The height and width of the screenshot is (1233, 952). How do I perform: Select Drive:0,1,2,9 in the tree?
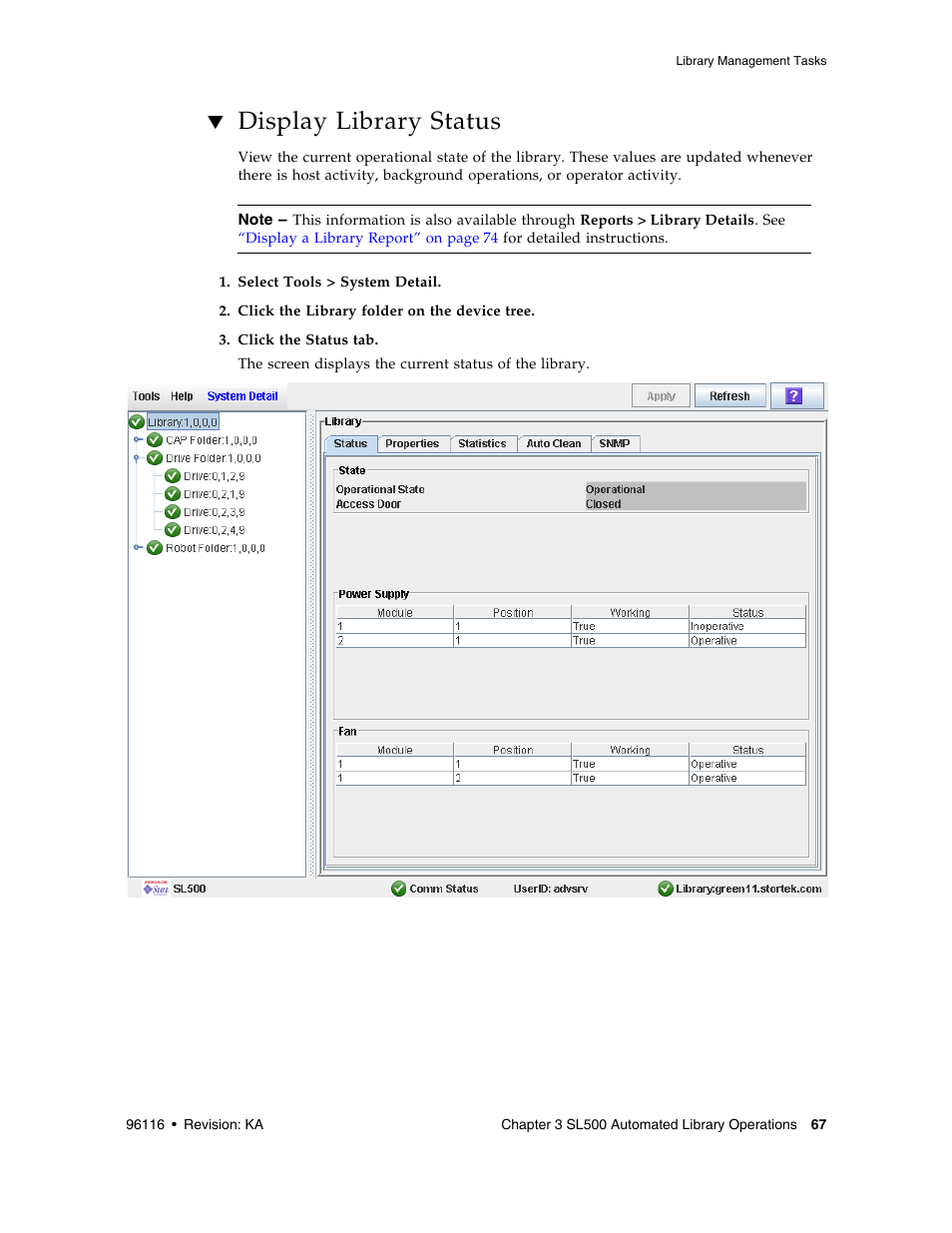point(215,476)
